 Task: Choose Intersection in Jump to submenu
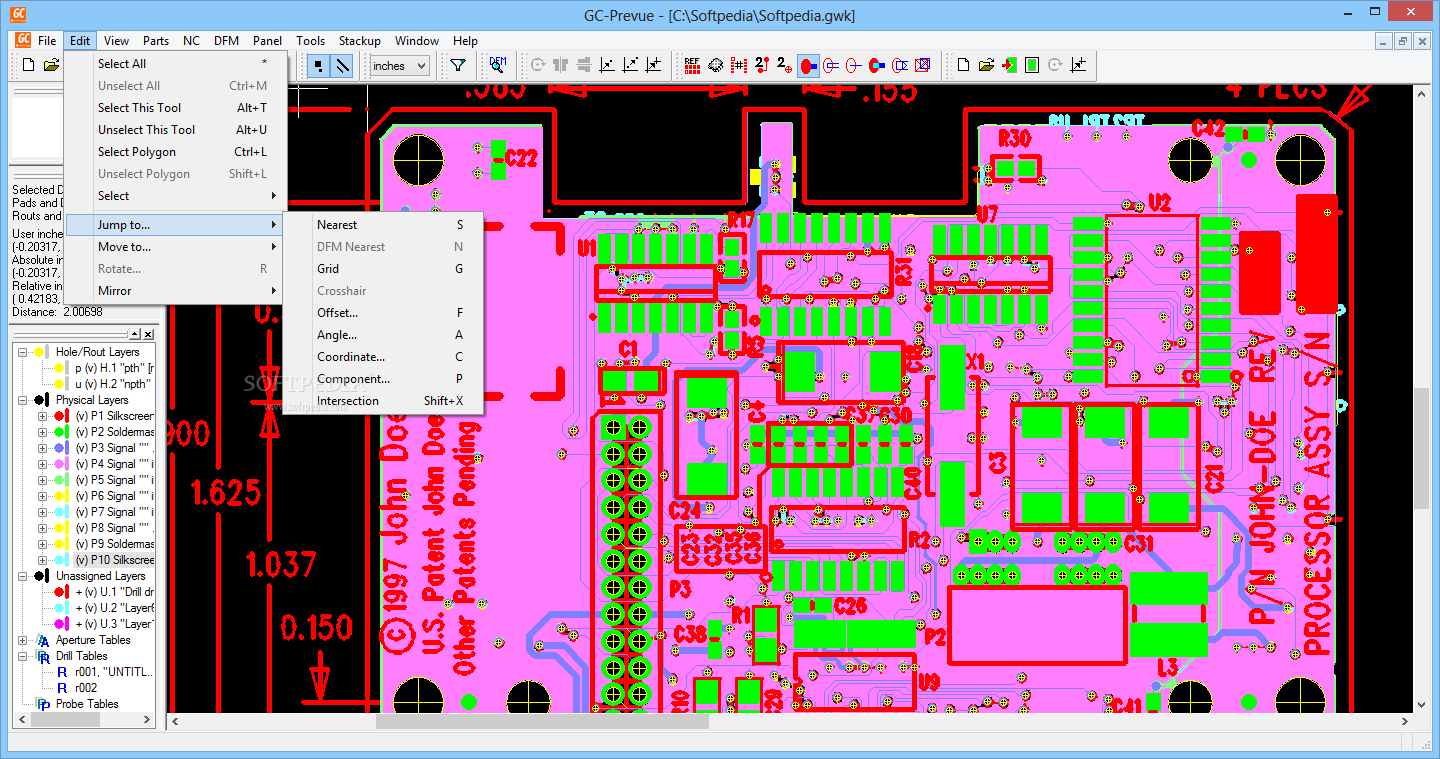click(384, 400)
